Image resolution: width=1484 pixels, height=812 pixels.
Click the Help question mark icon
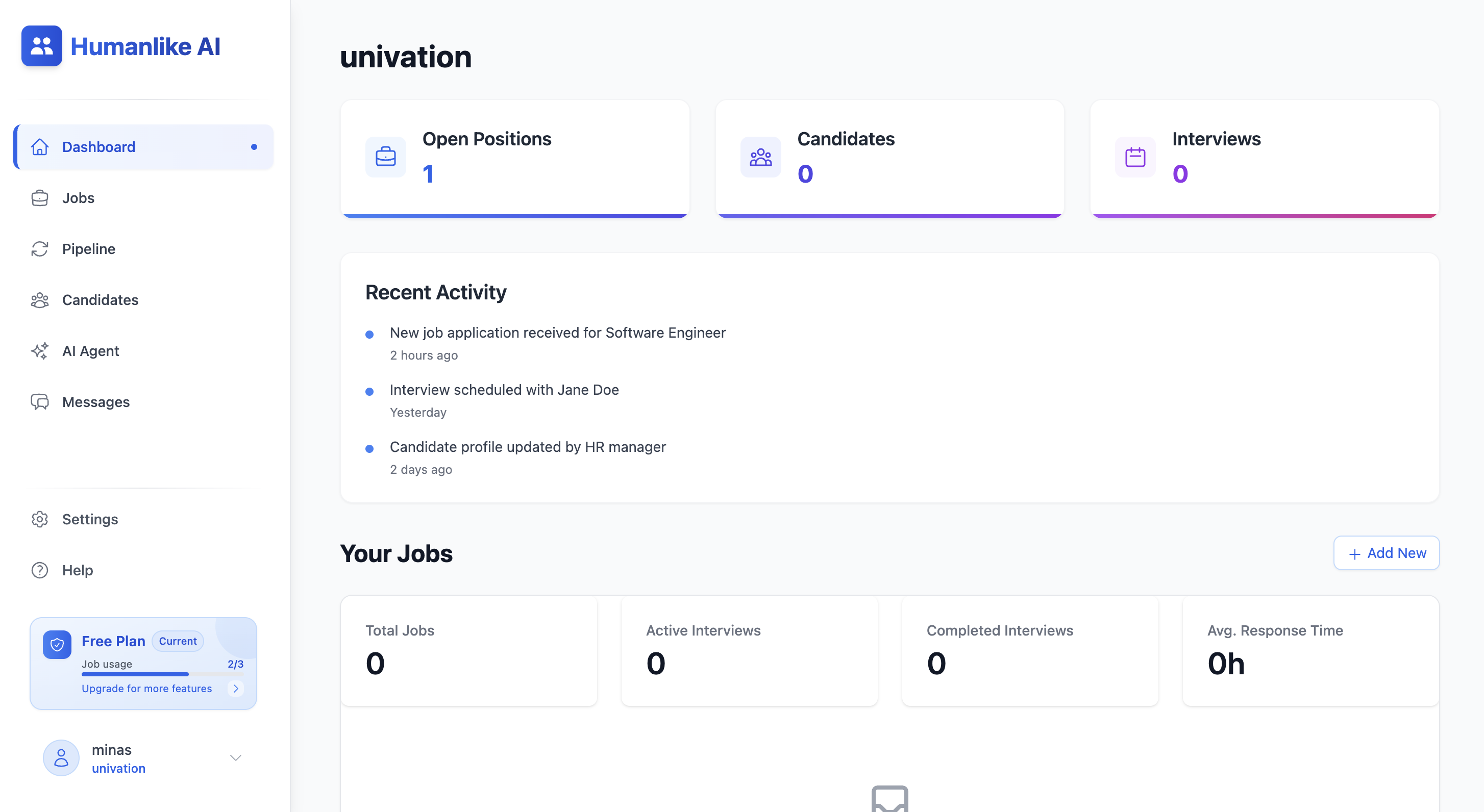tap(40, 570)
